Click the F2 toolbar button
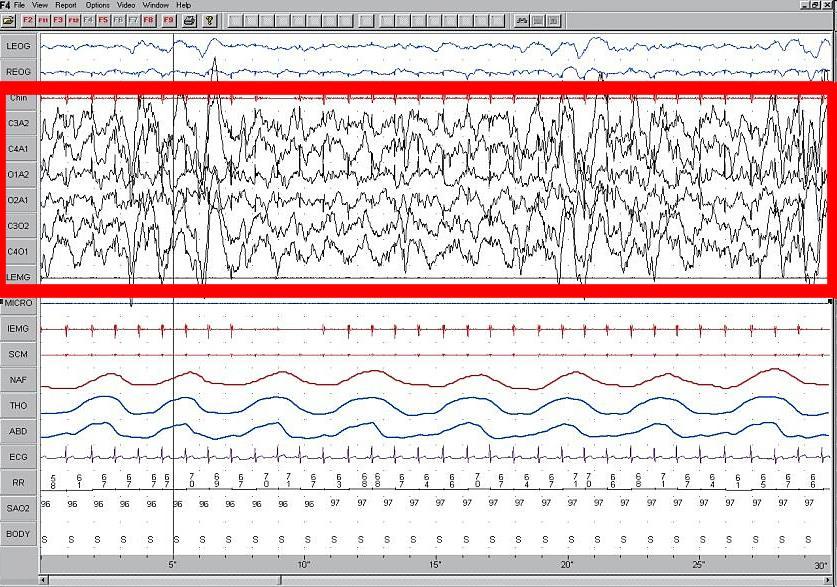837x587 pixels. pos(27,20)
